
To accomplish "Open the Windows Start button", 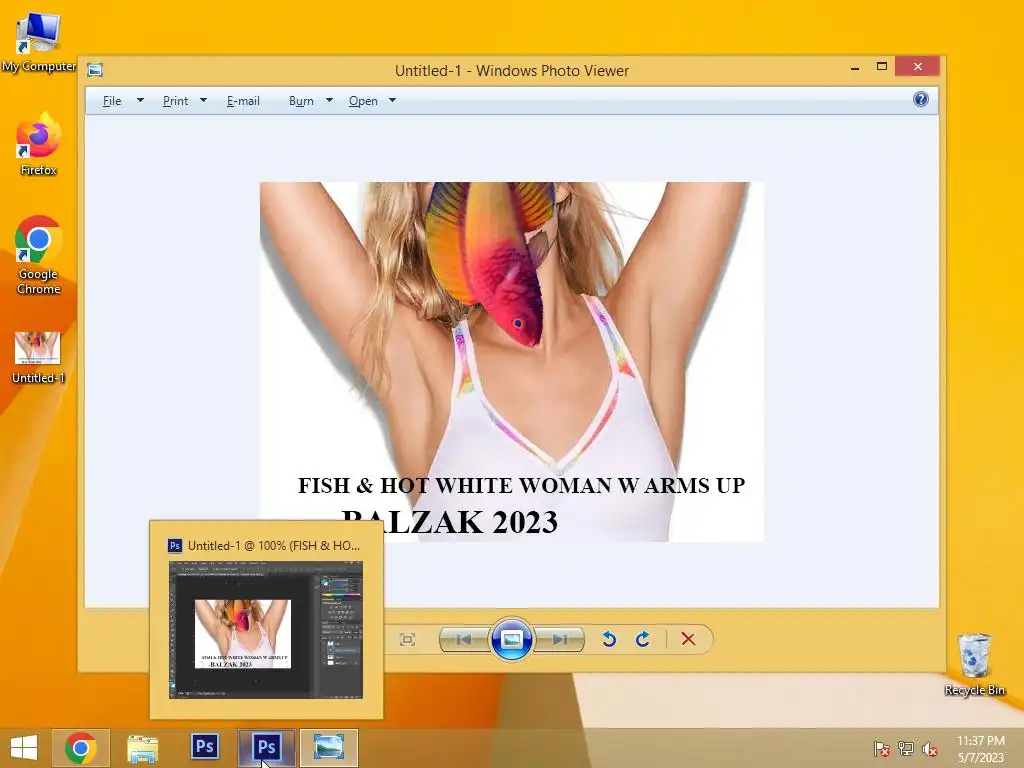I will point(24,748).
